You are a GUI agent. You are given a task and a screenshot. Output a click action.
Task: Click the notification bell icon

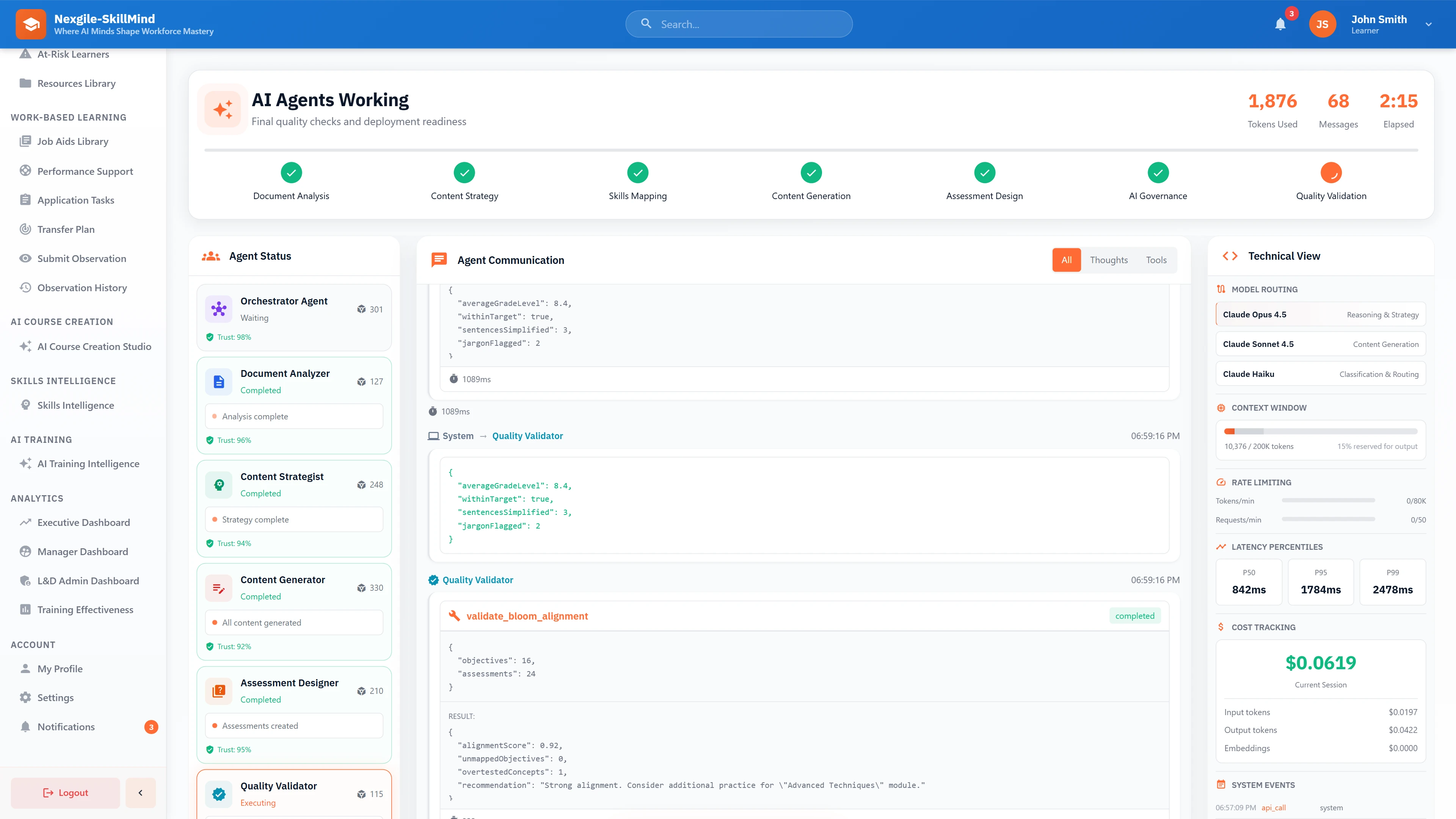click(1280, 24)
